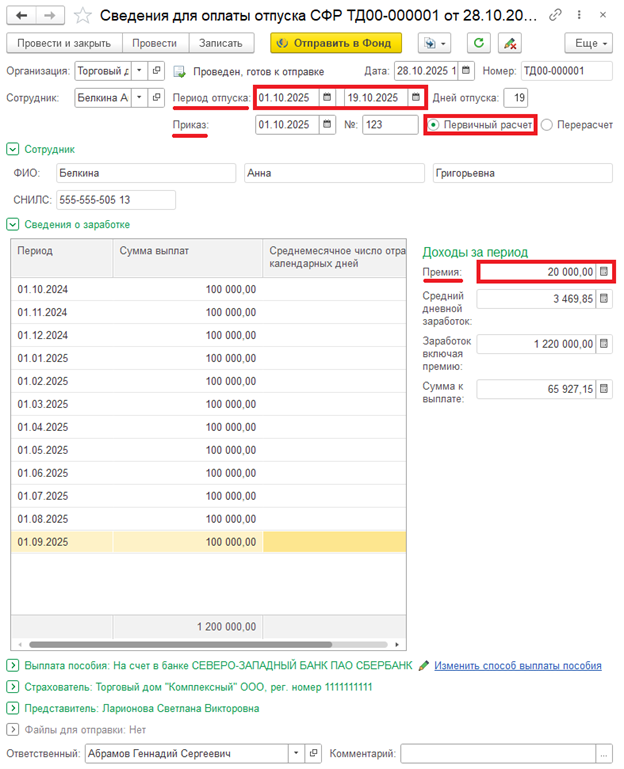This screenshot has width=624, height=769.
Task: Open calendar picker for document Дата field
Action: click(466, 71)
